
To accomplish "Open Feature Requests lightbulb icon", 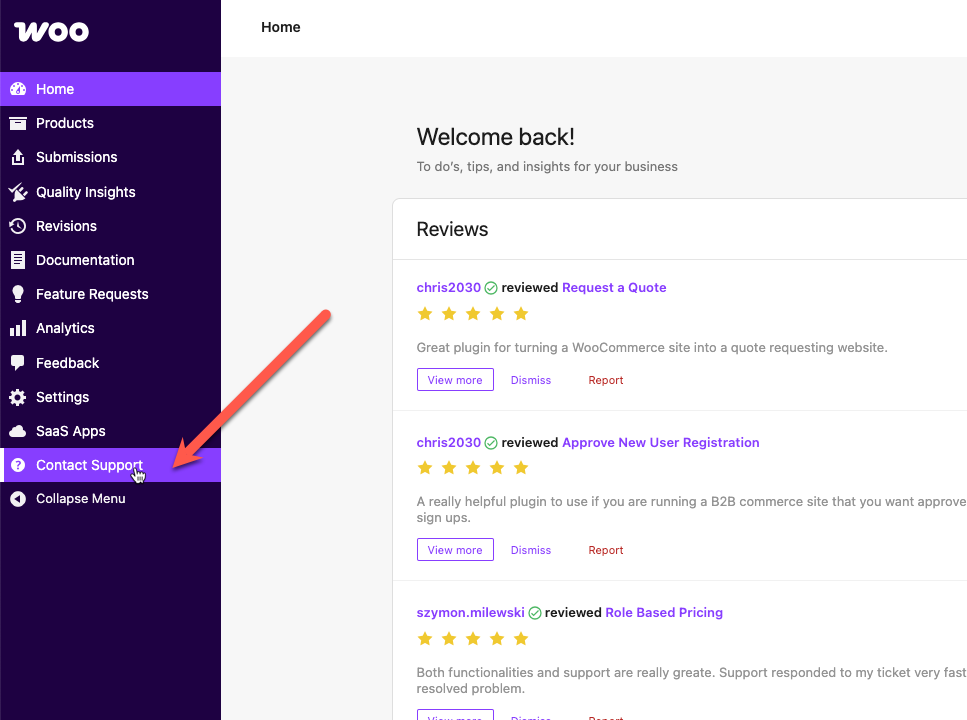I will (x=18, y=294).
